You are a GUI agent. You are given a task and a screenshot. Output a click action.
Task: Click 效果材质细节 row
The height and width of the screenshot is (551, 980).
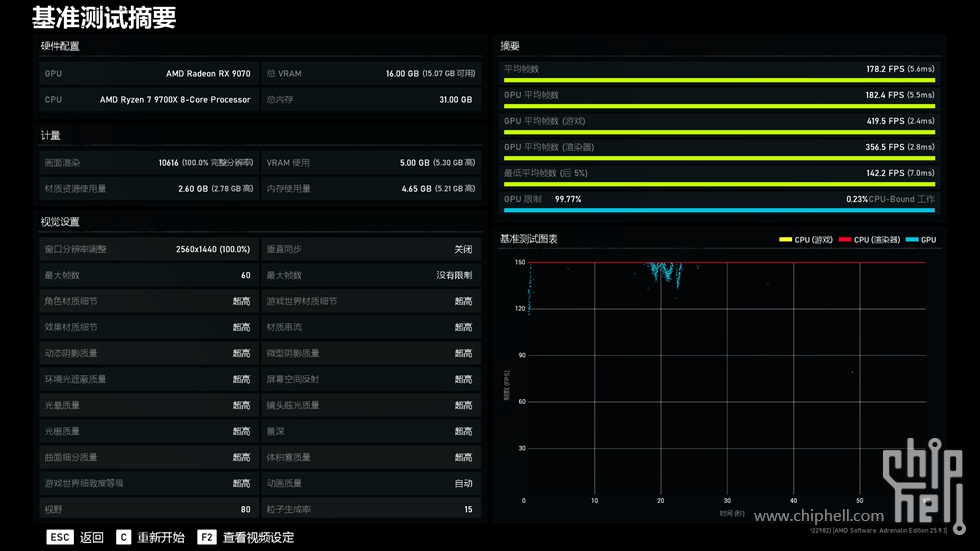tap(148, 327)
